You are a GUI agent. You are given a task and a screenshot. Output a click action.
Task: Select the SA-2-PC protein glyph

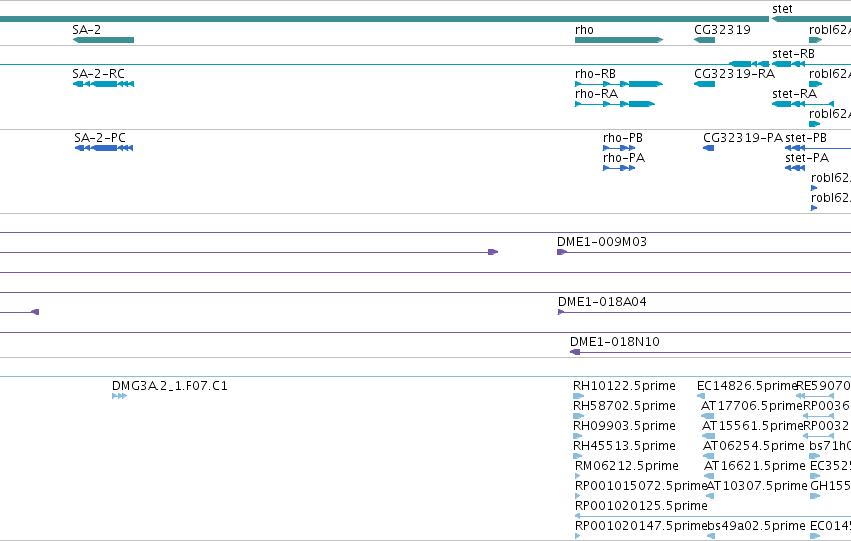click(x=104, y=148)
